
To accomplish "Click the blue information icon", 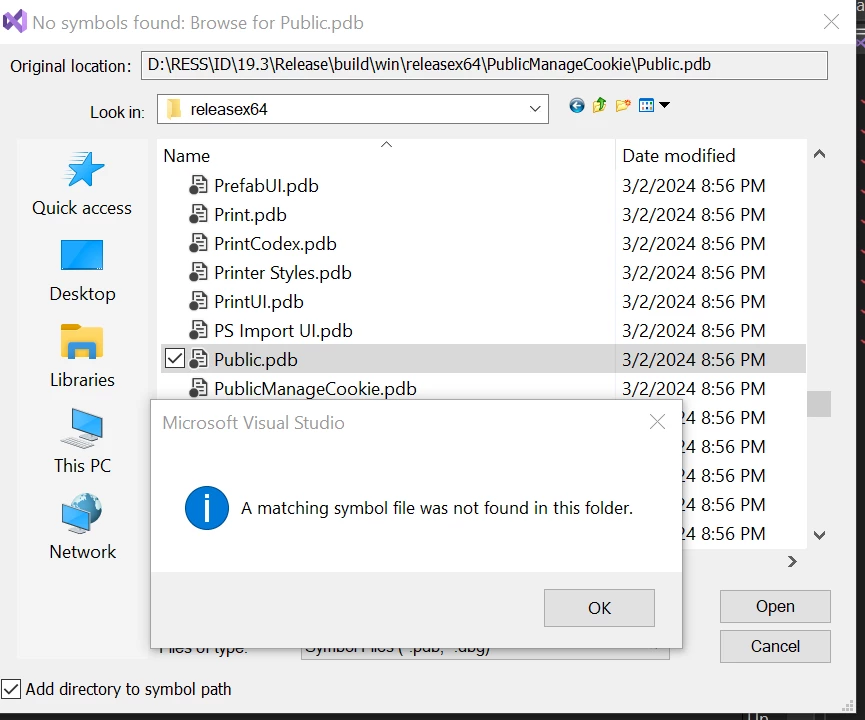I will click(207, 508).
